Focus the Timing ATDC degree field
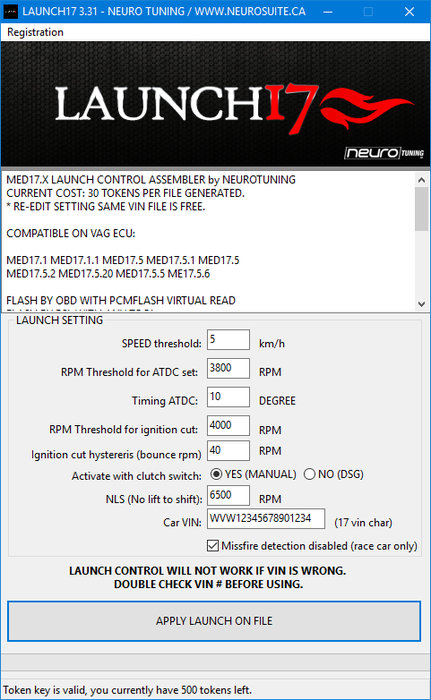Screen dimensions: 431x700 click(x=228, y=397)
